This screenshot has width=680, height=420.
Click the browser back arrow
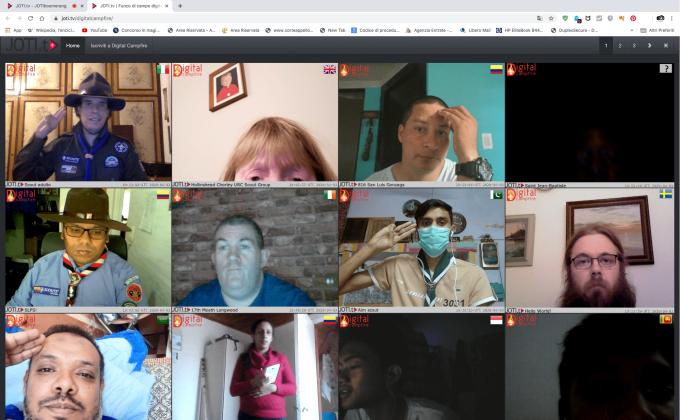click(8, 18)
